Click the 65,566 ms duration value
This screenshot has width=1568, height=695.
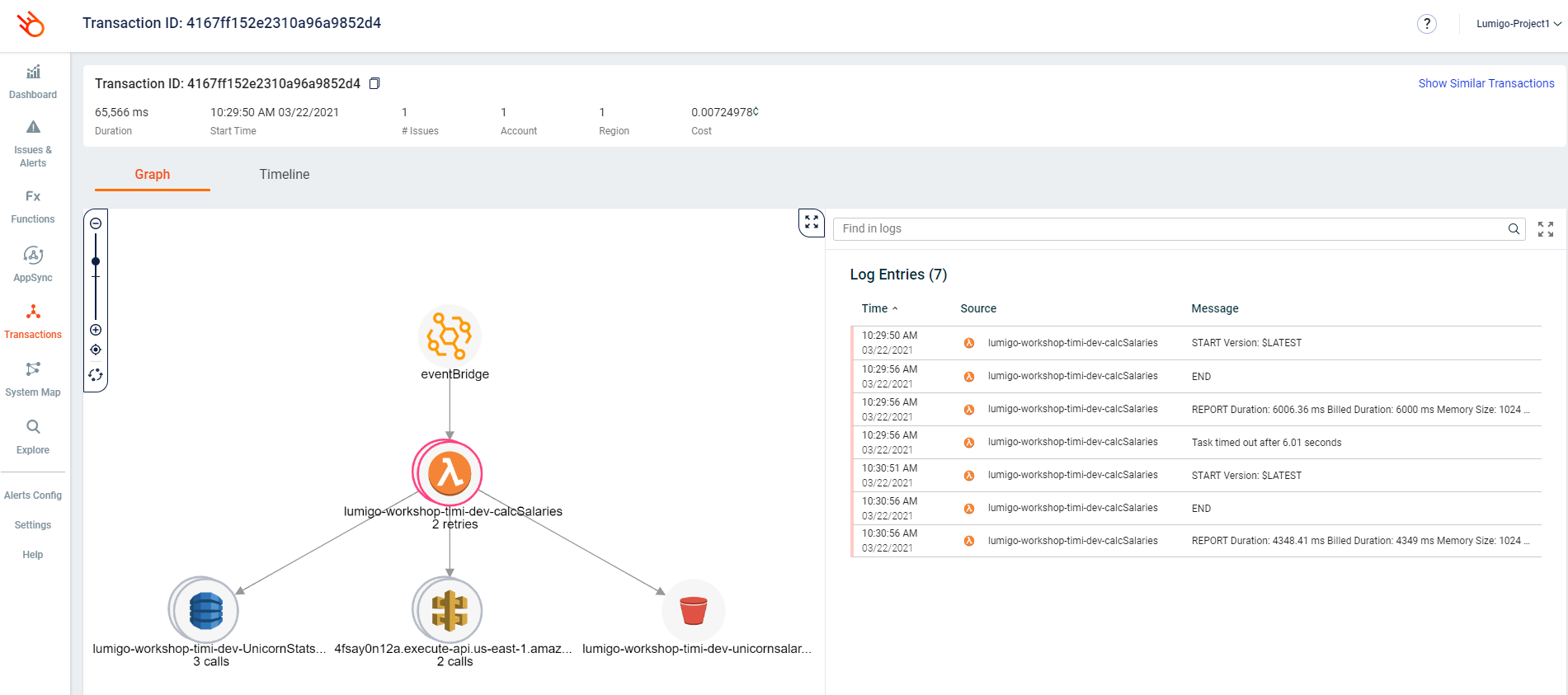(x=121, y=112)
